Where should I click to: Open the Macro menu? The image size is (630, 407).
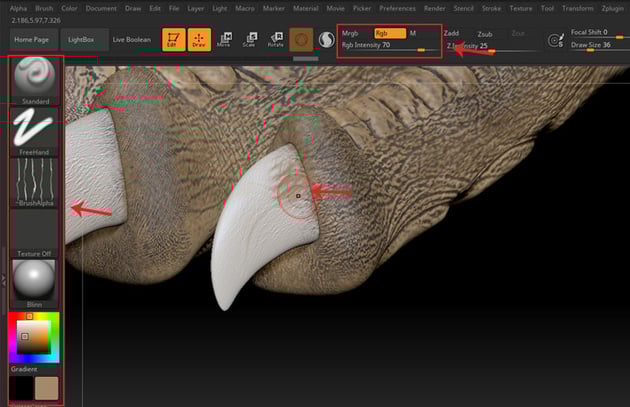(245, 8)
